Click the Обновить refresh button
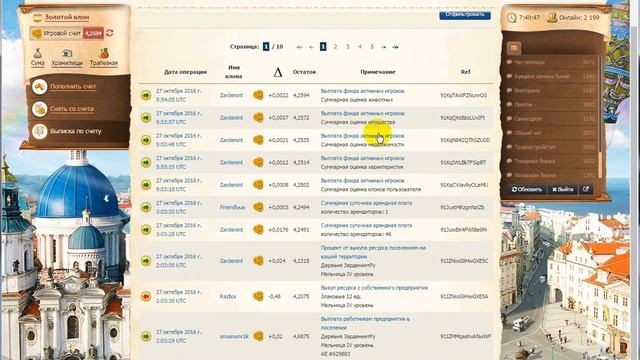Viewport: 640px width, 360px height. pyautogui.click(x=527, y=189)
